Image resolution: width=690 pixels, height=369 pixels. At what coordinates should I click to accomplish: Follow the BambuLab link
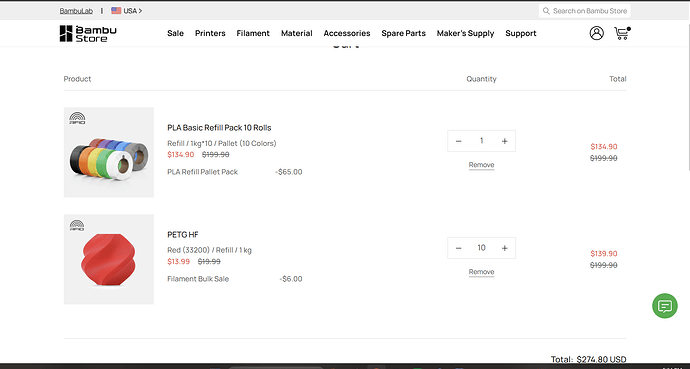[x=76, y=11]
